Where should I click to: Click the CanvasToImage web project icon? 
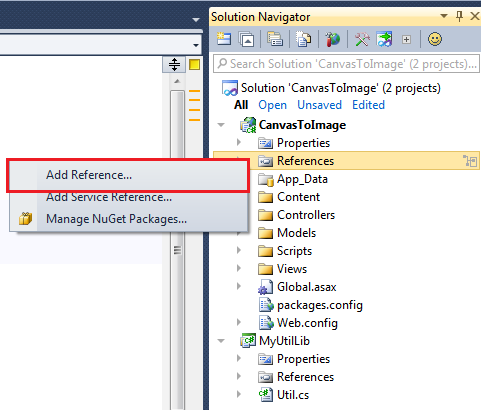pyautogui.click(x=248, y=125)
